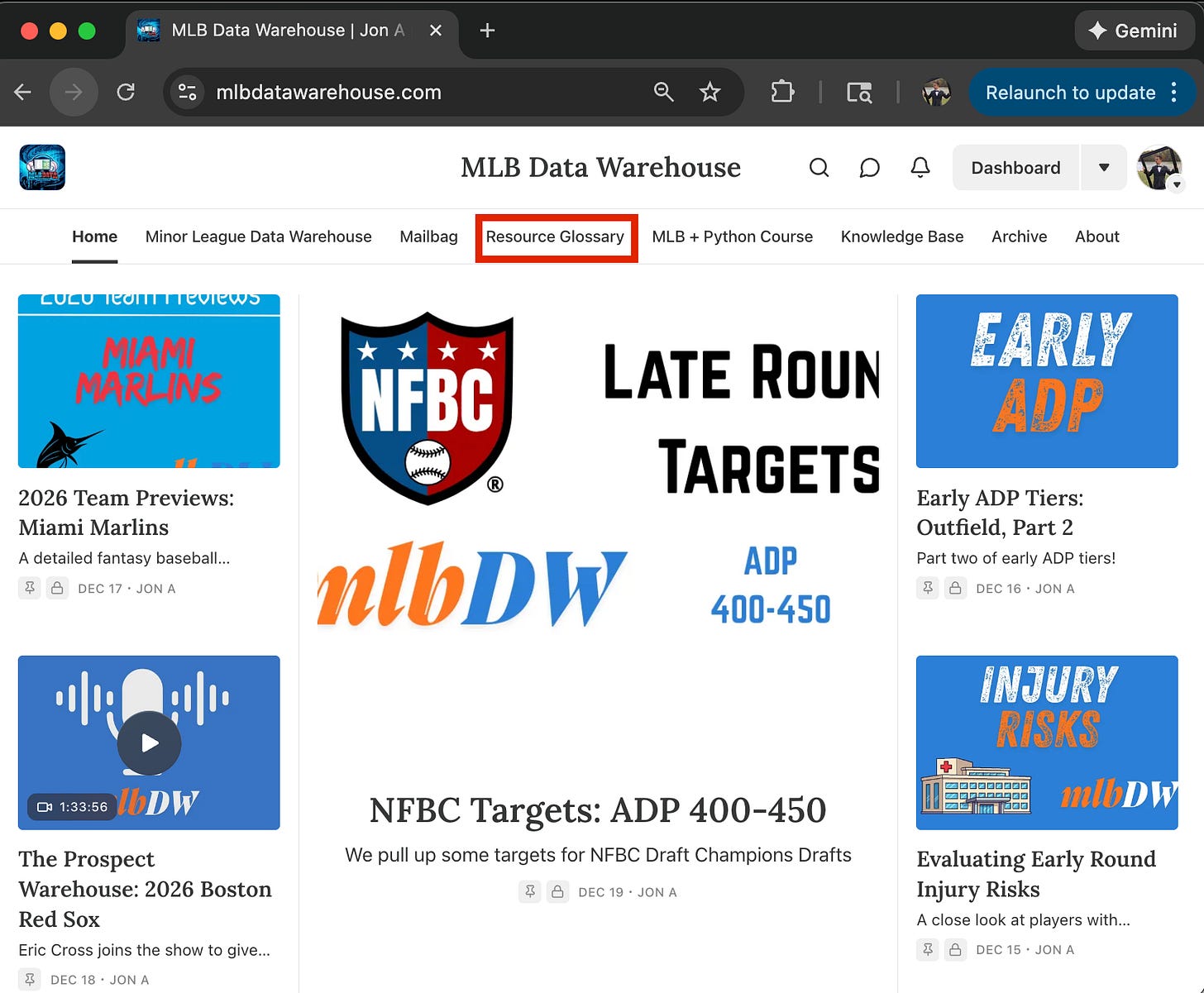
Task: Open the Mailbag tab
Action: click(428, 236)
